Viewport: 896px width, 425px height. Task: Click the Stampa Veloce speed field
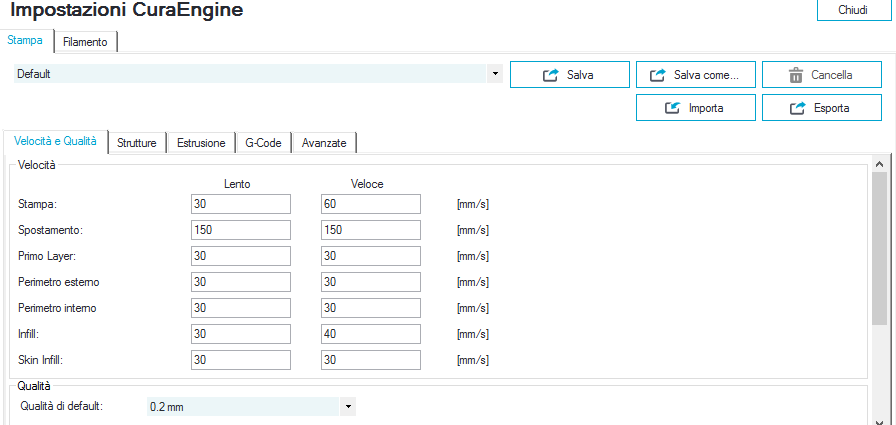point(370,204)
